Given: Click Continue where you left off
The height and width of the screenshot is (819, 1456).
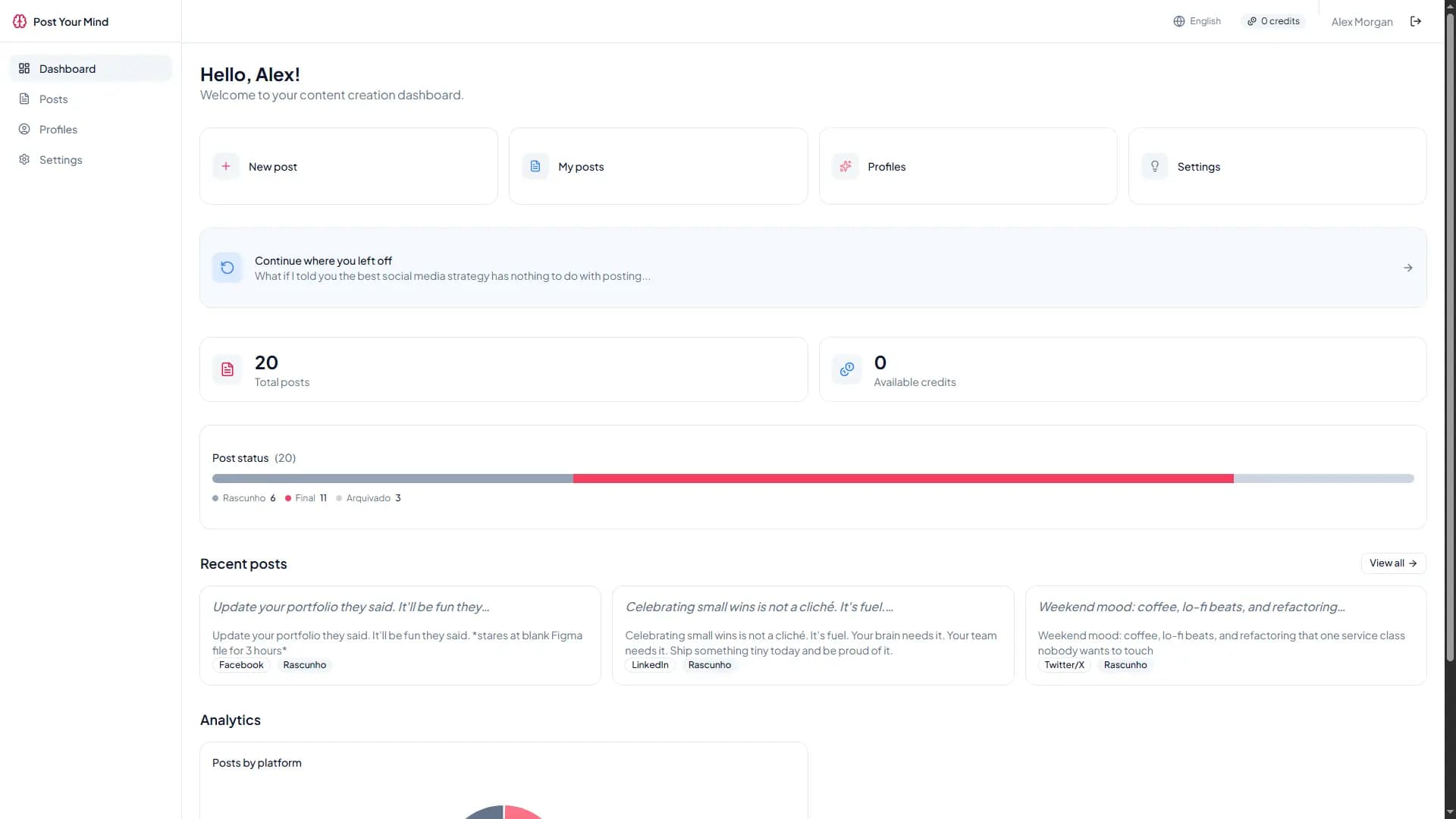Looking at the screenshot, I should [813, 268].
